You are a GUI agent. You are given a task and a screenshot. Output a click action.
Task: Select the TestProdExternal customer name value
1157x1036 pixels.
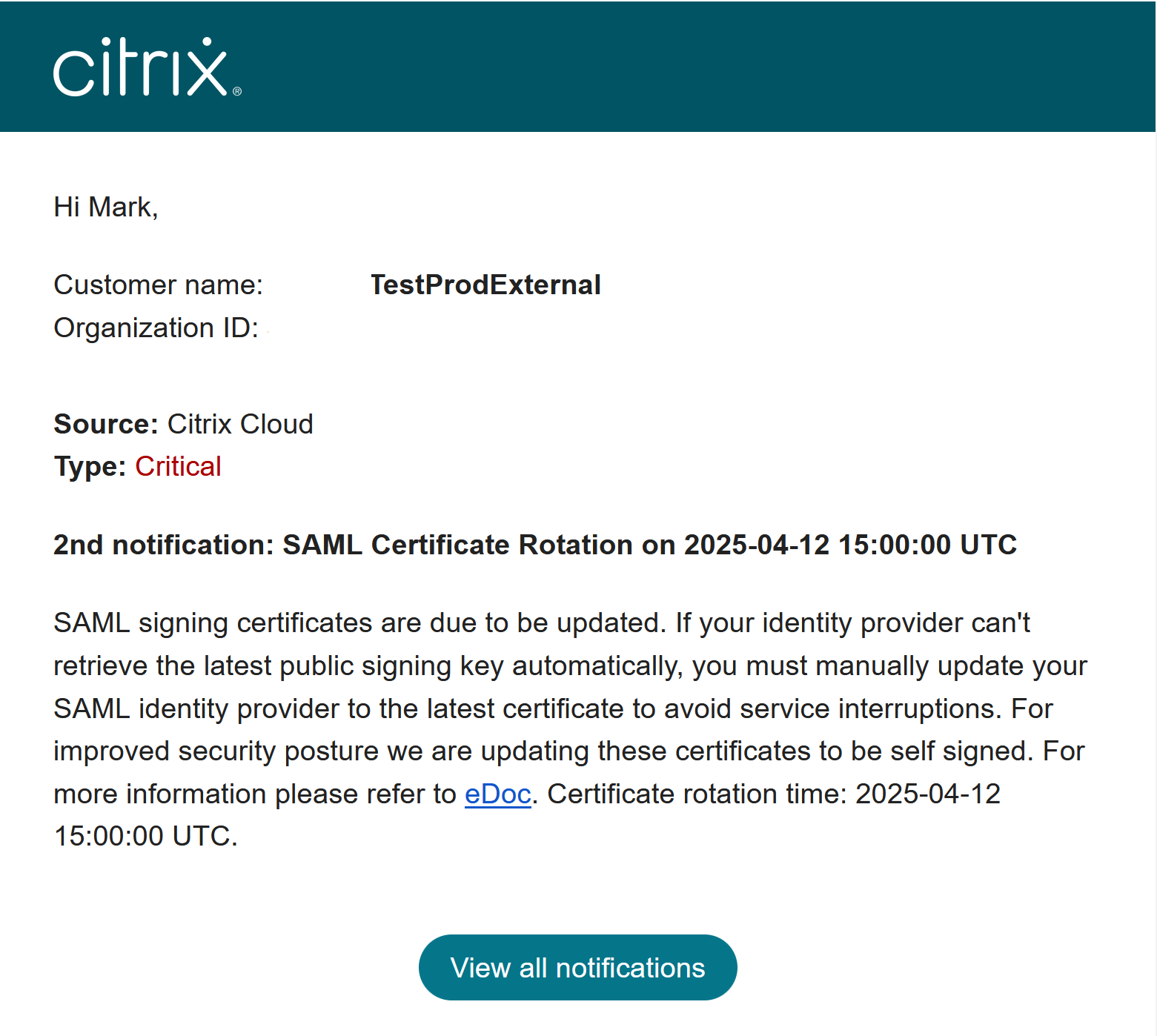coord(485,285)
